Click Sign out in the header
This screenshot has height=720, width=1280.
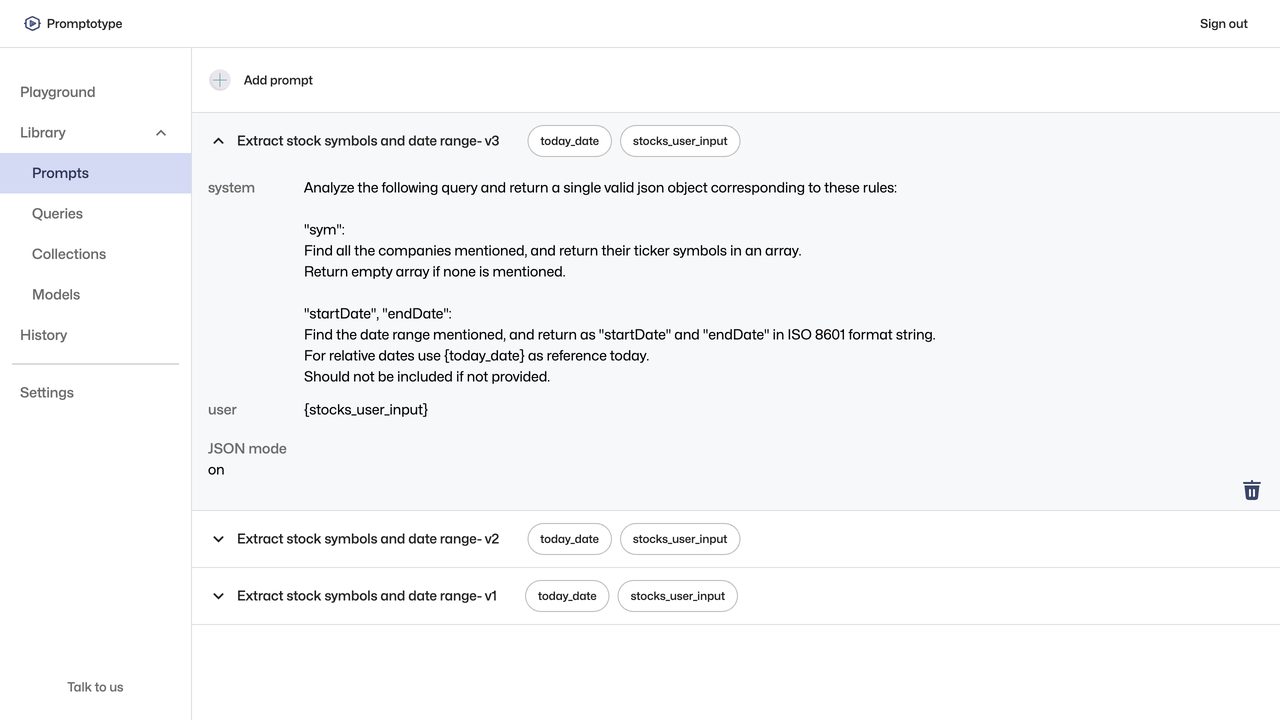tap(1223, 24)
